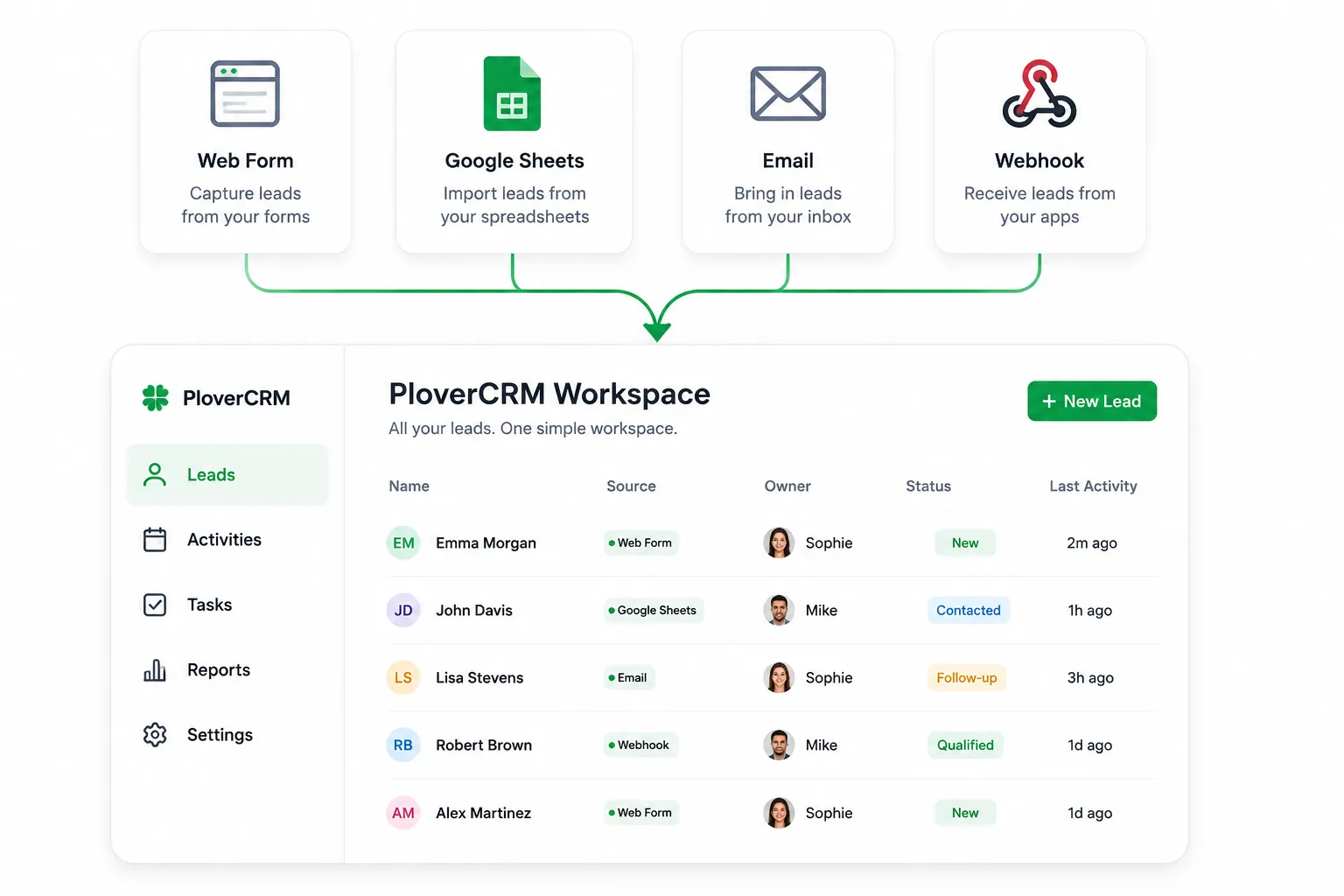
Task: Click the '2m ago' activity time
Action: (x=1092, y=543)
